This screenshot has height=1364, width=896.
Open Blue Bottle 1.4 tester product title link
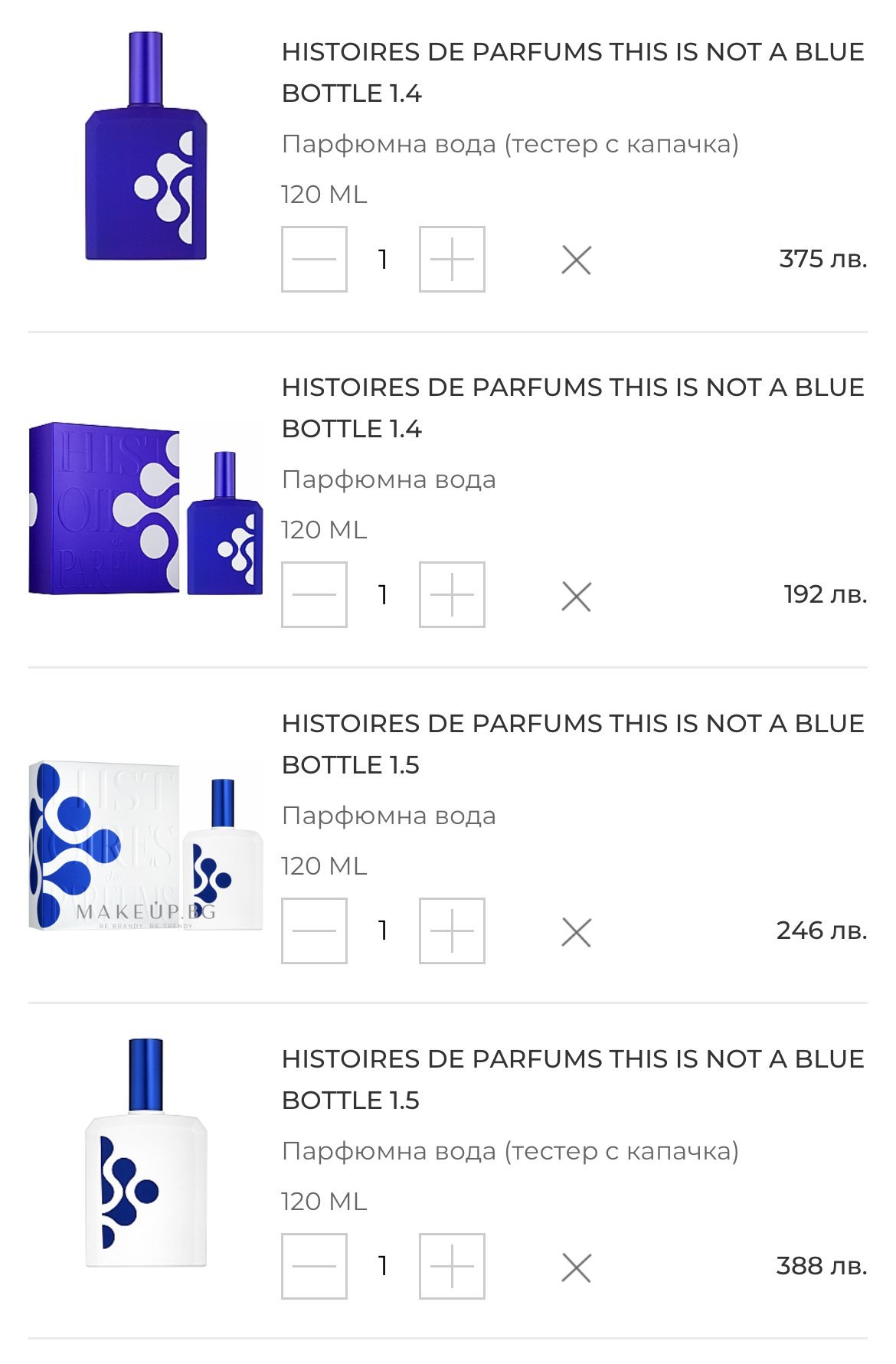pyautogui.click(x=572, y=73)
